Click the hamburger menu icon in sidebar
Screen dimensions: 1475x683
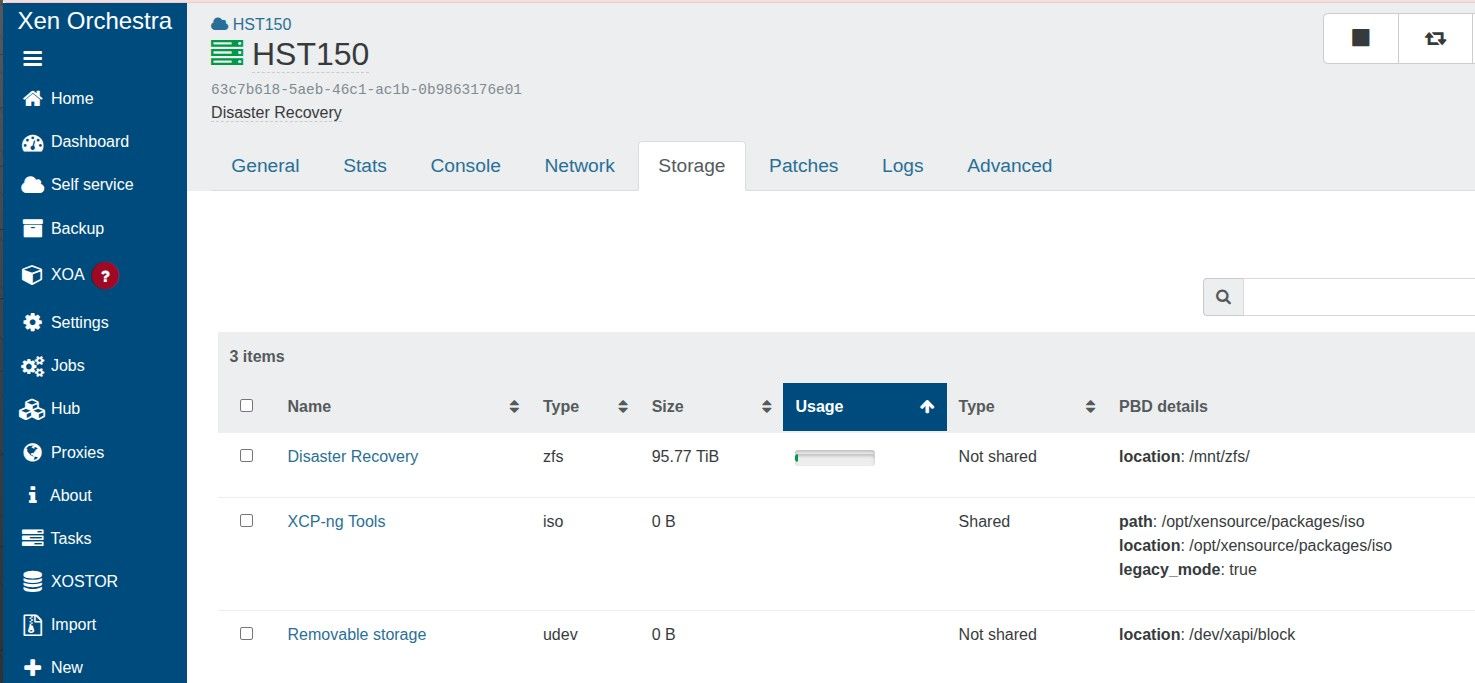click(33, 59)
